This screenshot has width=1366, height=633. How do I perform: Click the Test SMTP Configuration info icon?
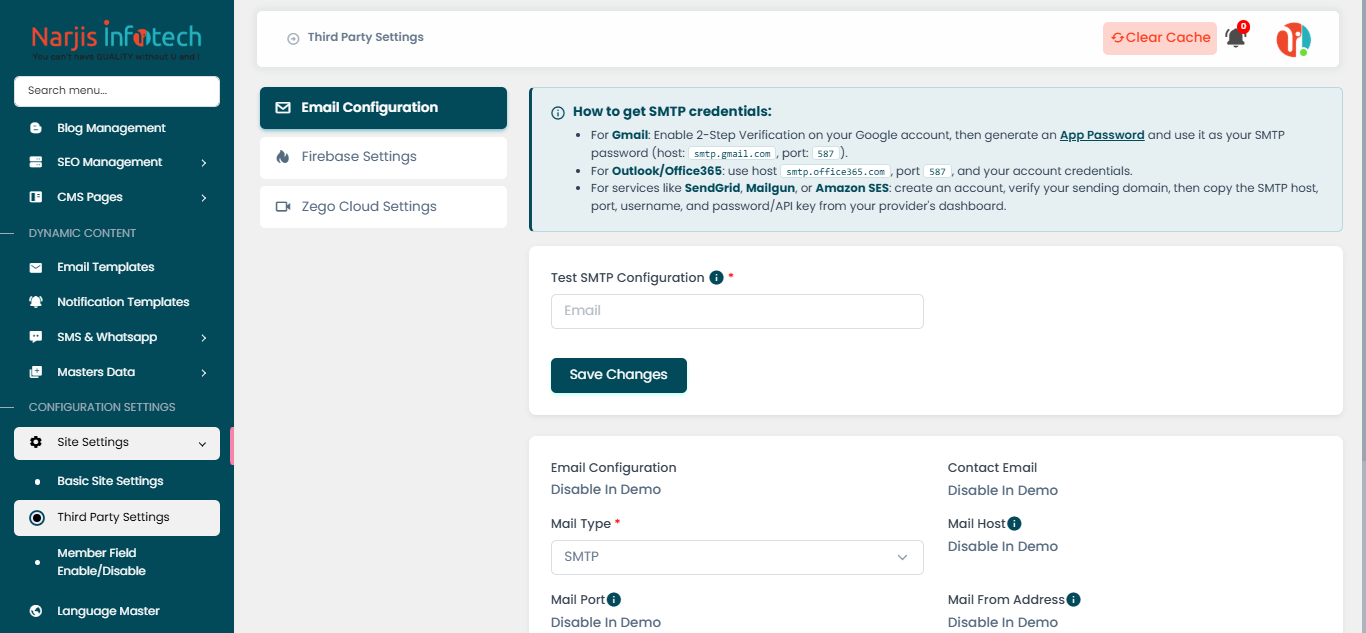click(716, 278)
